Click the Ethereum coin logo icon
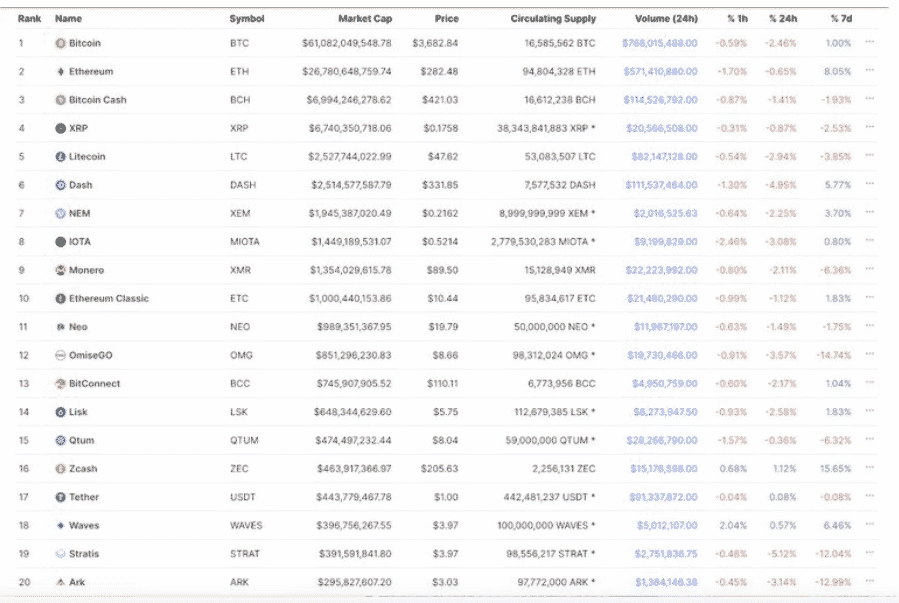The image size is (899, 603). pyautogui.click(x=60, y=72)
